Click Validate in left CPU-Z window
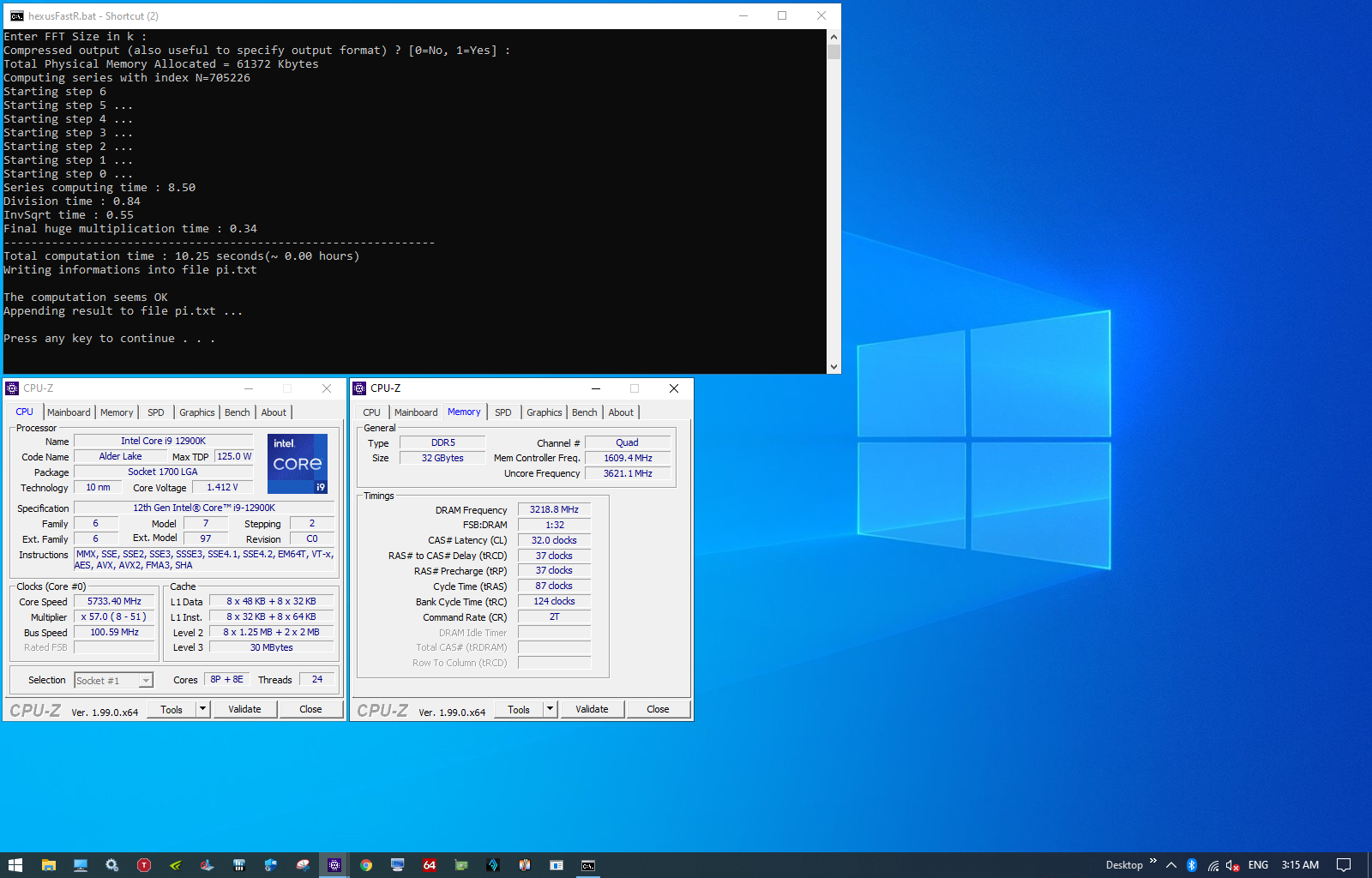Image resolution: width=1372 pixels, height=878 pixels. [244, 709]
